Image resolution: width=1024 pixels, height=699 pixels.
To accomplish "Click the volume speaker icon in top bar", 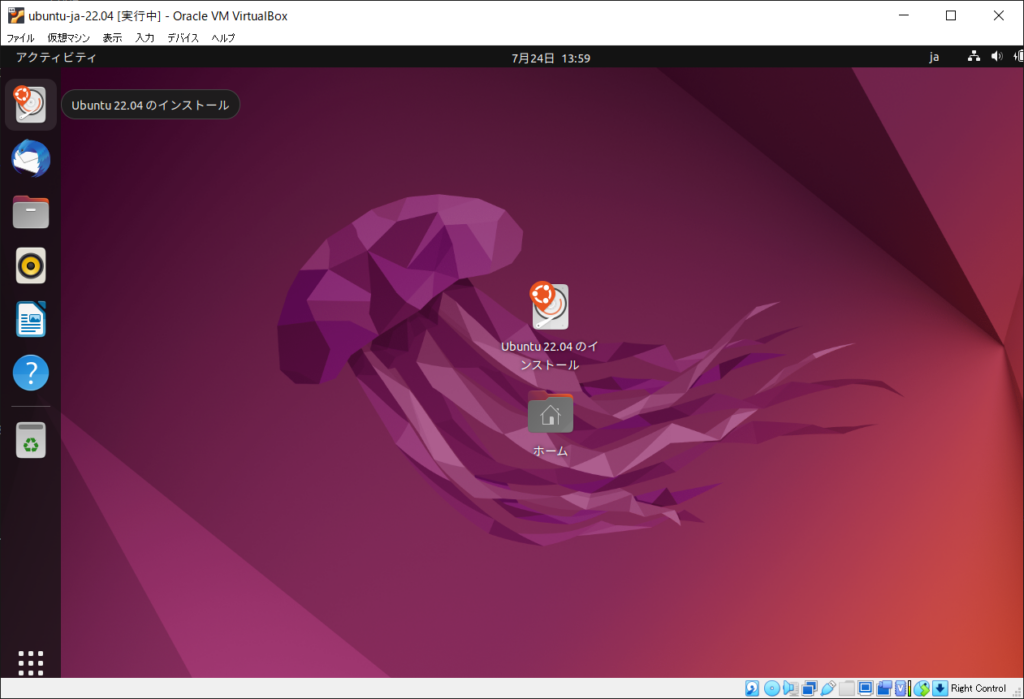I will 996,57.
